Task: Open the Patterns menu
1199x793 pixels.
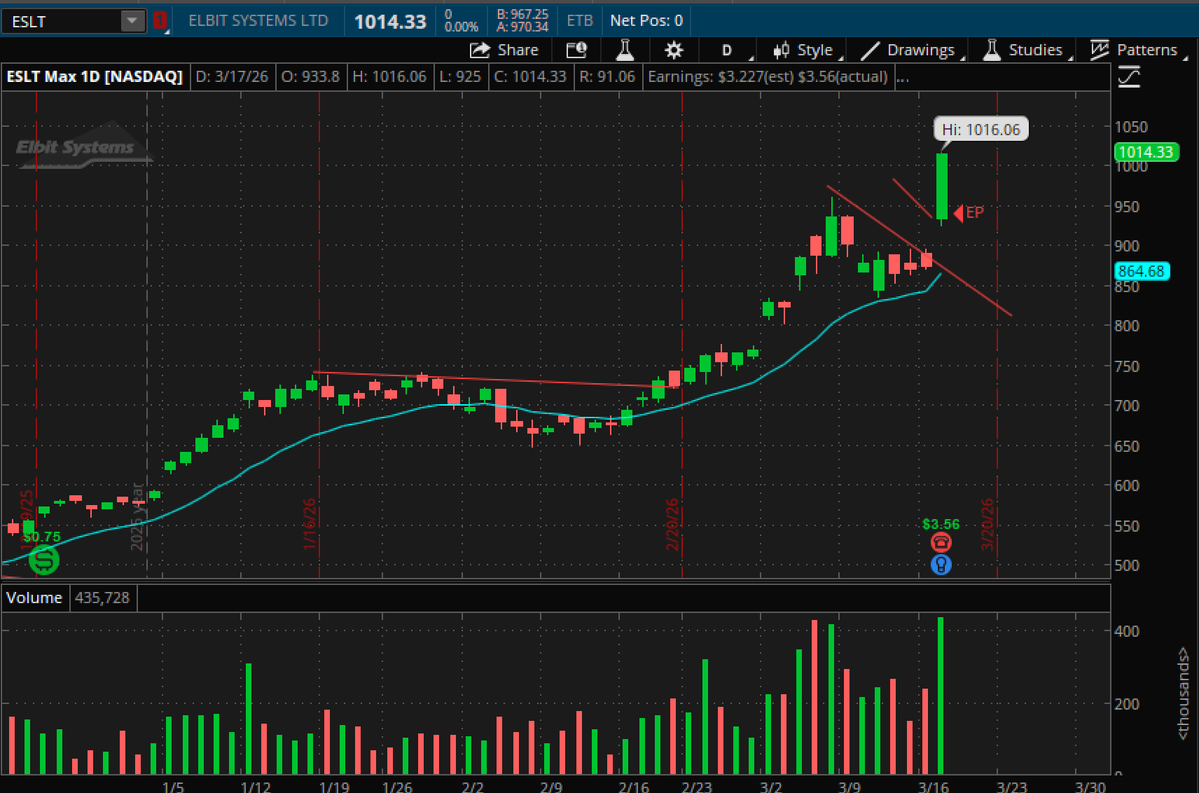Action: point(1138,50)
